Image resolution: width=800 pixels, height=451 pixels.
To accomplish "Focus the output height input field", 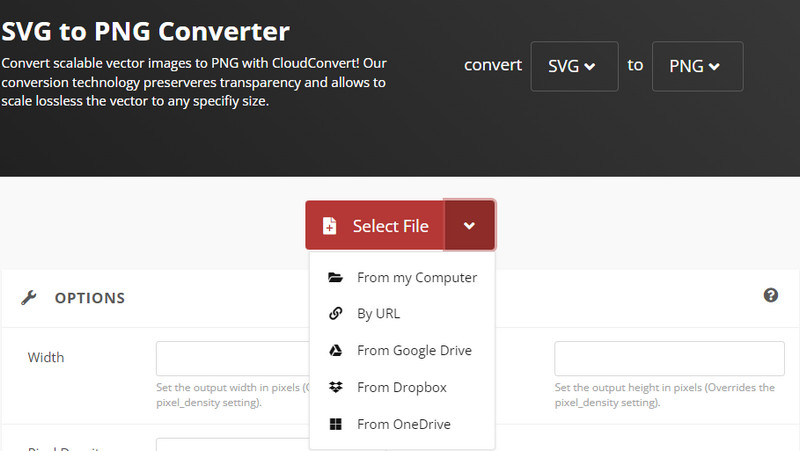I will click(669, 358).
